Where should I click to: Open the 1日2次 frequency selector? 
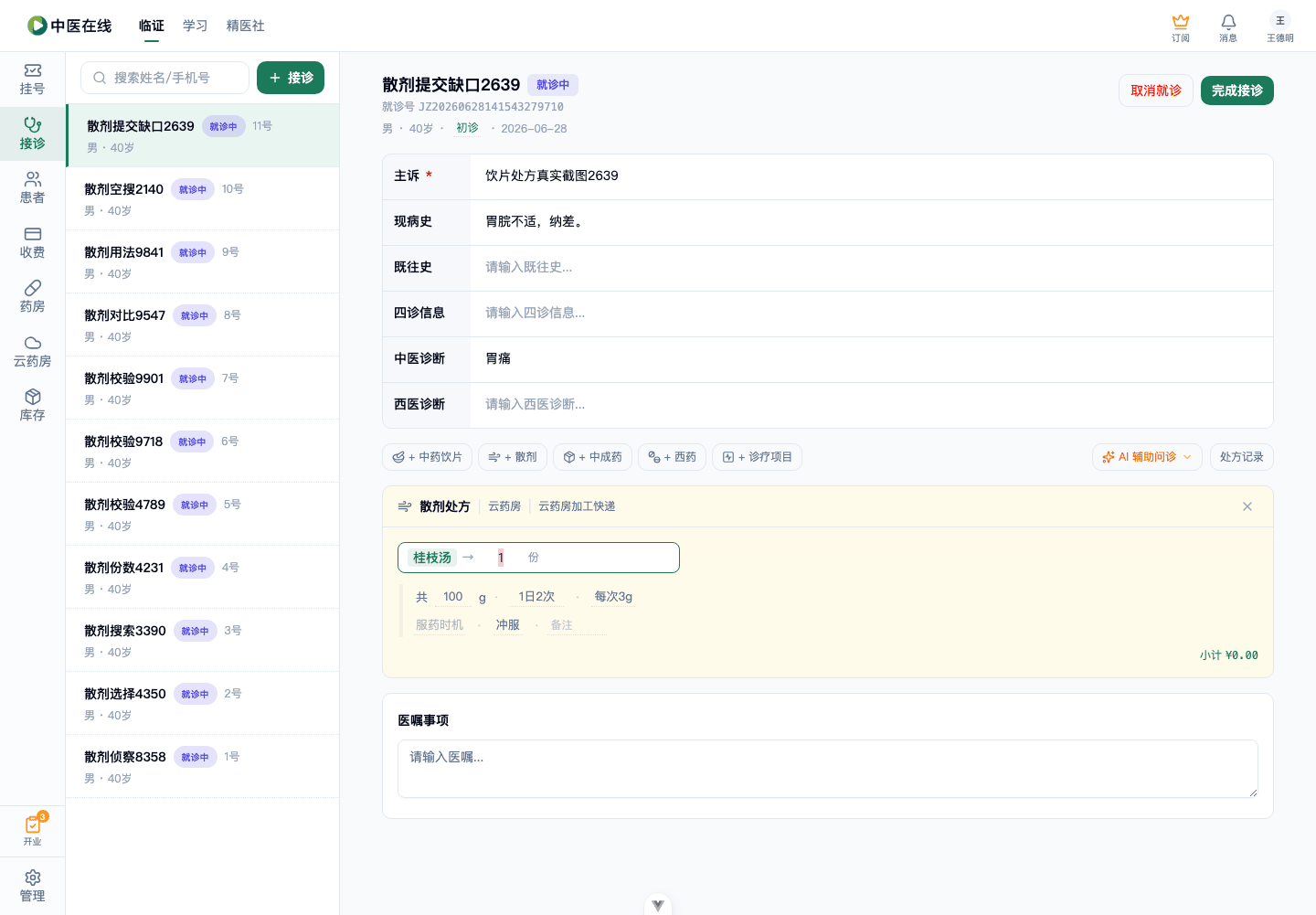(x=536, y=597)
